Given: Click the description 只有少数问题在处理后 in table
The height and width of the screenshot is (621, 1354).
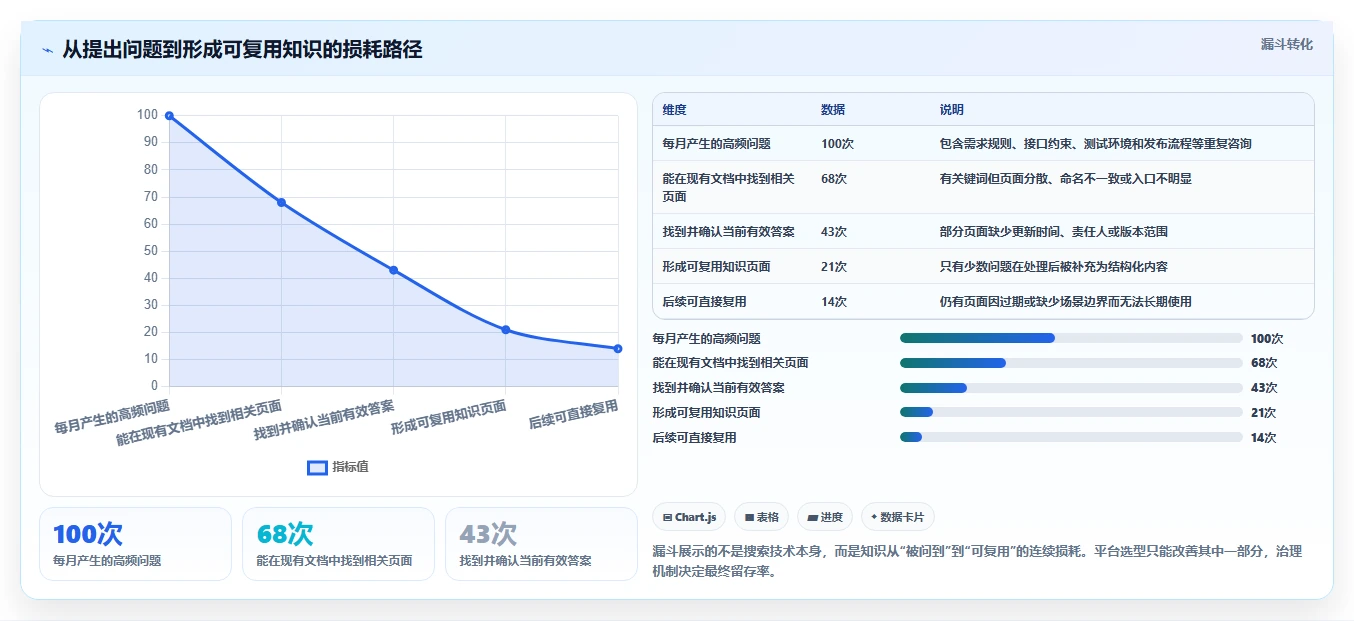Looking at the screenshot, I should tap(1053, 267).
